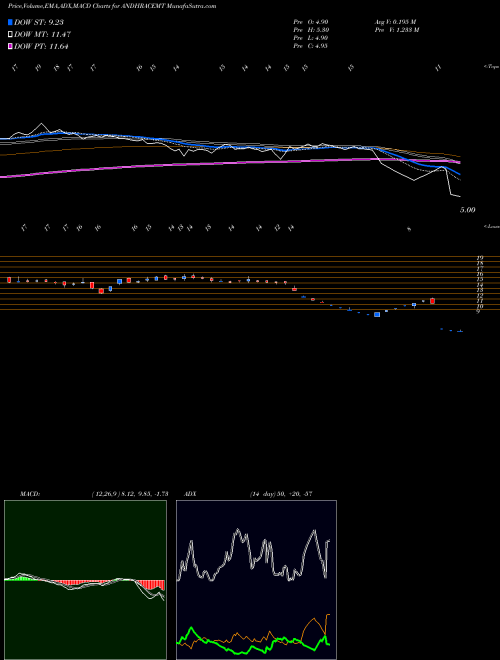This screenshot has width=500, height=660.
Task: Click the MACD '(12,26,9) 8.12, 9.85, -1.73' values
Action: [x=130, y=494]
